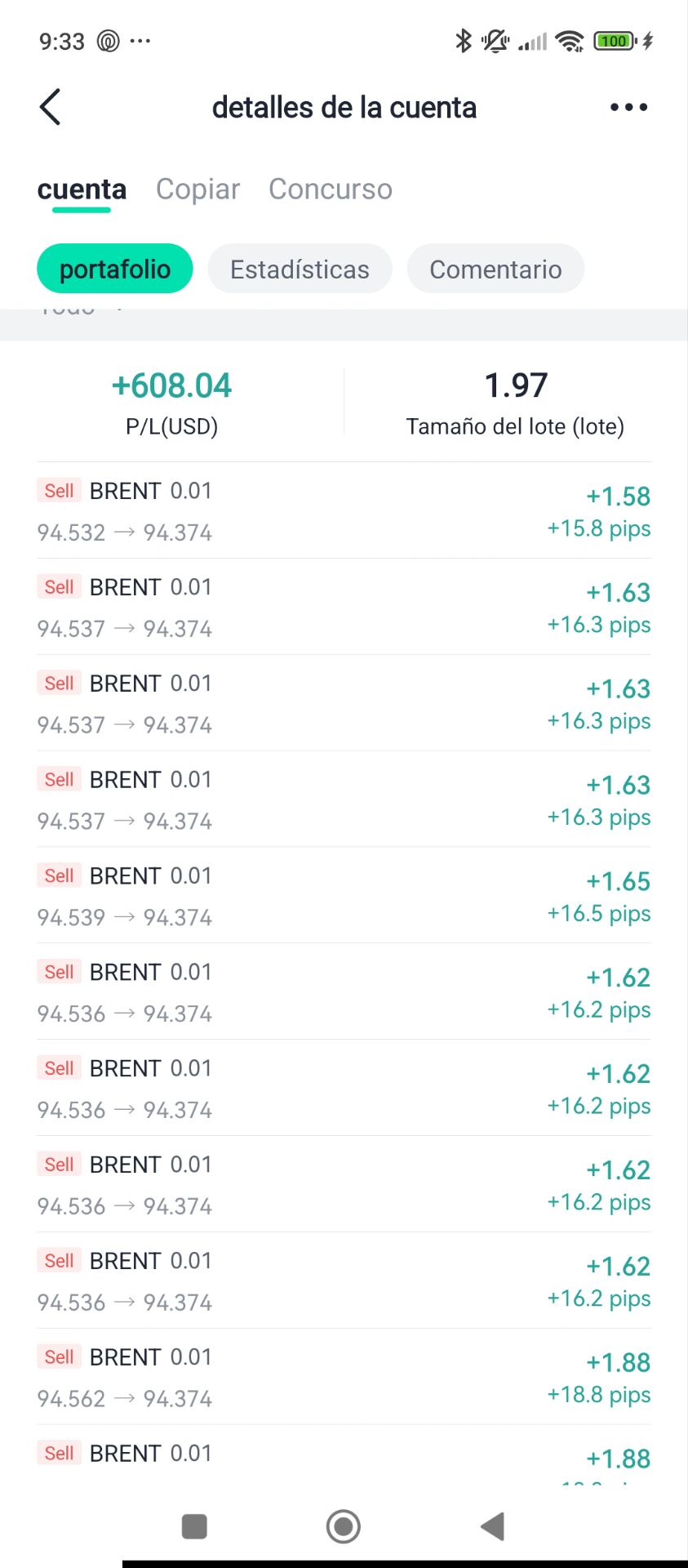Tap the battery indicator in status bar
This screenshot has height=1568, width=688.
coord(615,40)
